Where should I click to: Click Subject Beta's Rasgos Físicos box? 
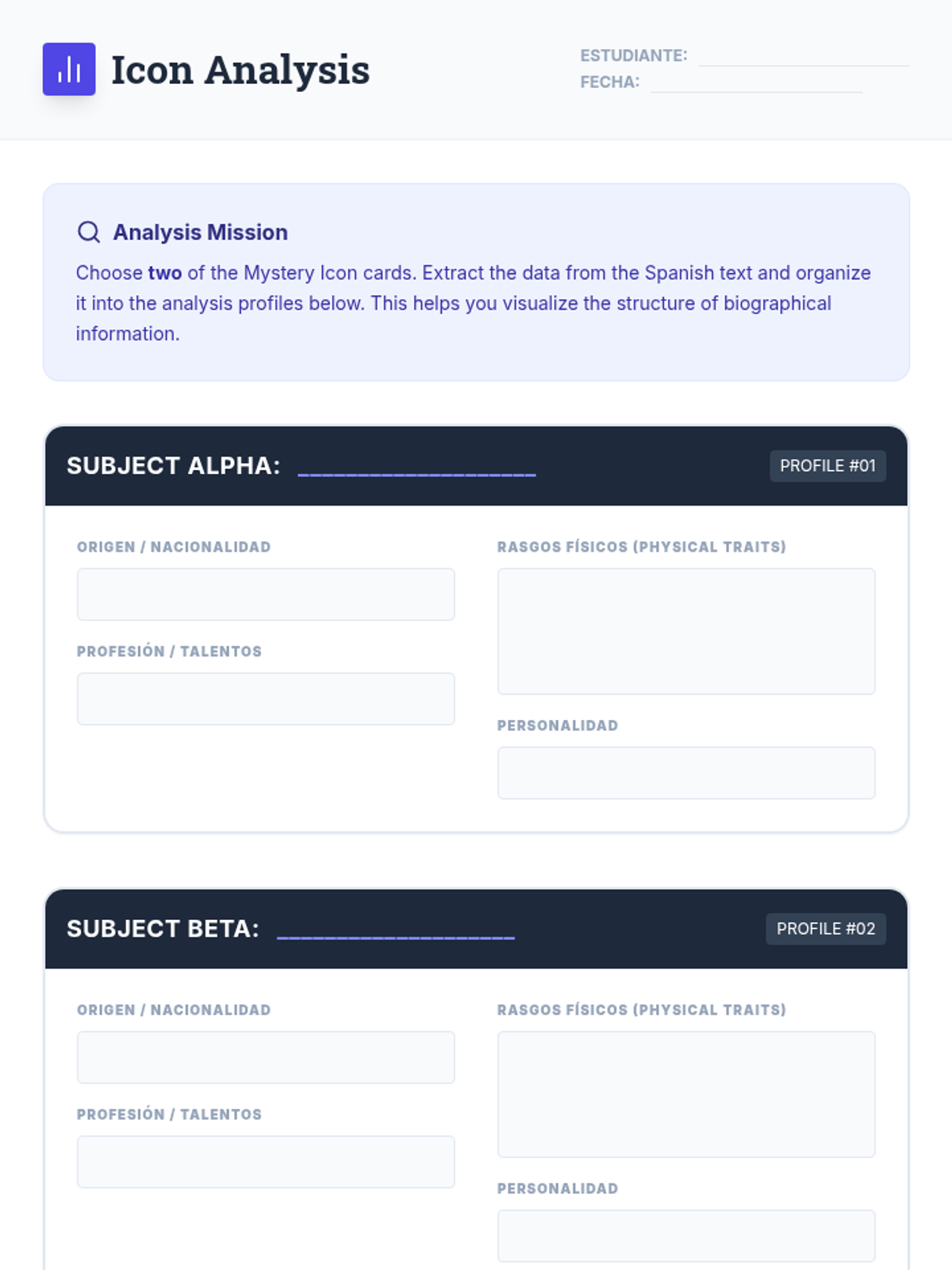(686, 1094)
